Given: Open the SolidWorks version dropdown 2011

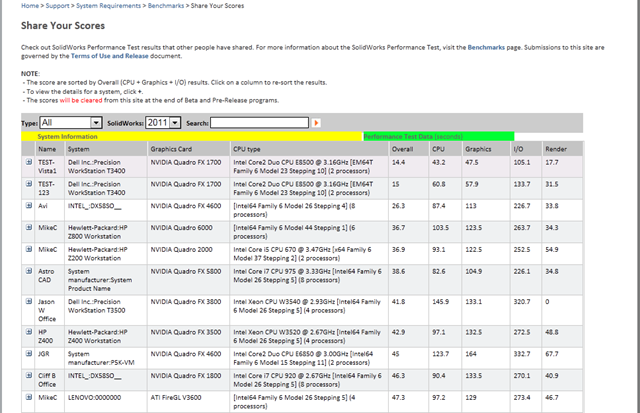Looking at the screenshot, I should coord(163,122).
